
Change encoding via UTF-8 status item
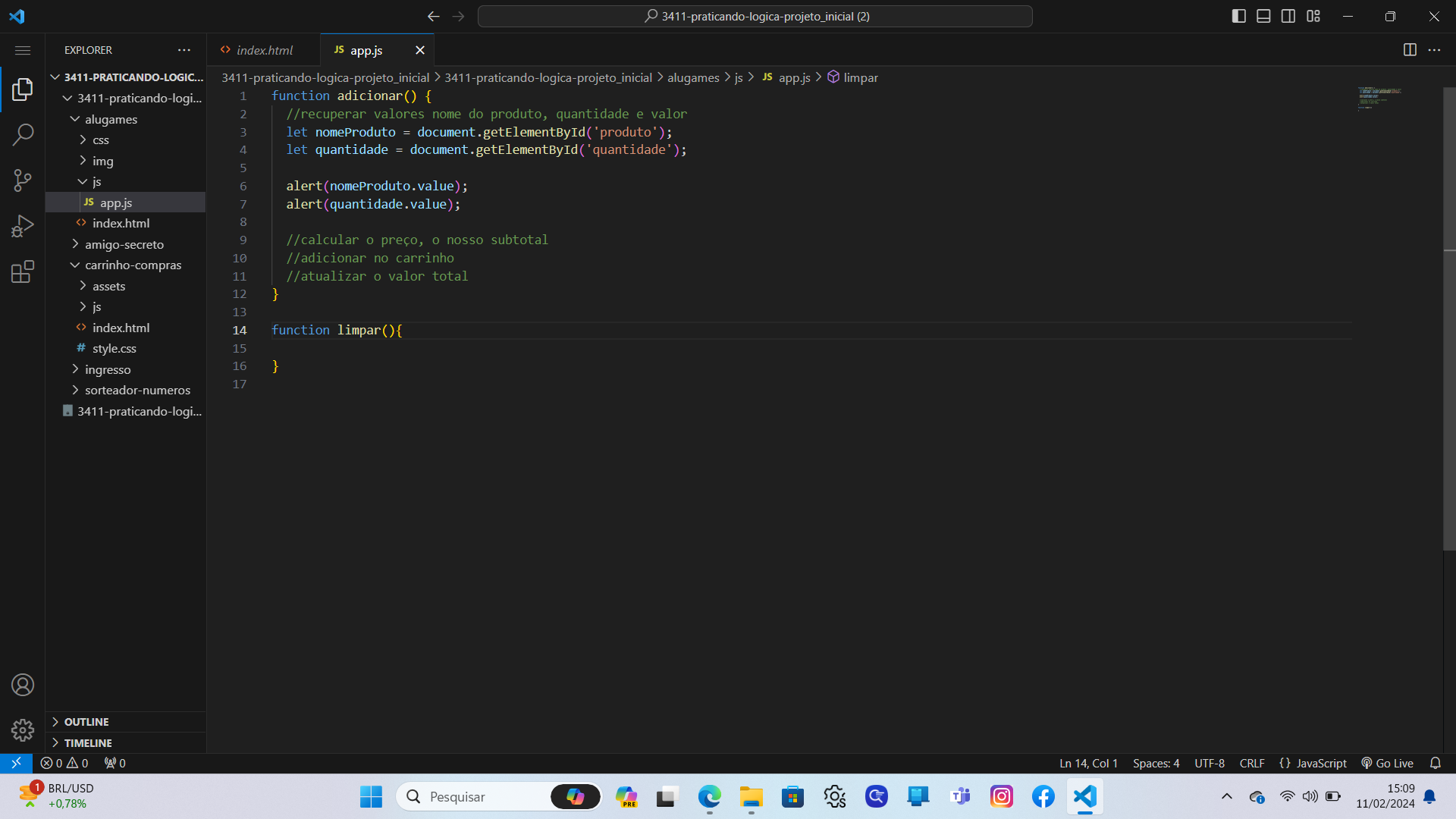pyautogui.click(x=1210, y=763)
